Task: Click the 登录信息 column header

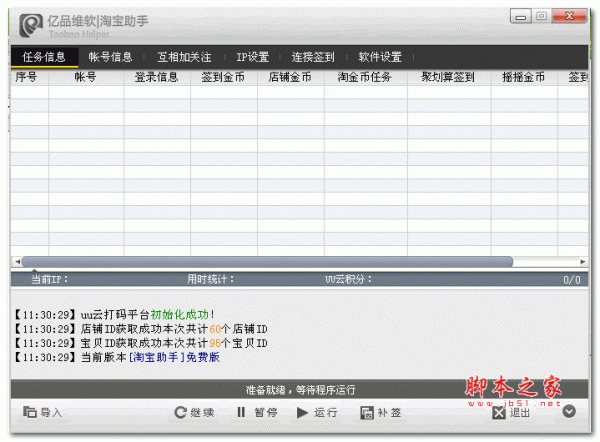Action: click(x=157, y=77)
